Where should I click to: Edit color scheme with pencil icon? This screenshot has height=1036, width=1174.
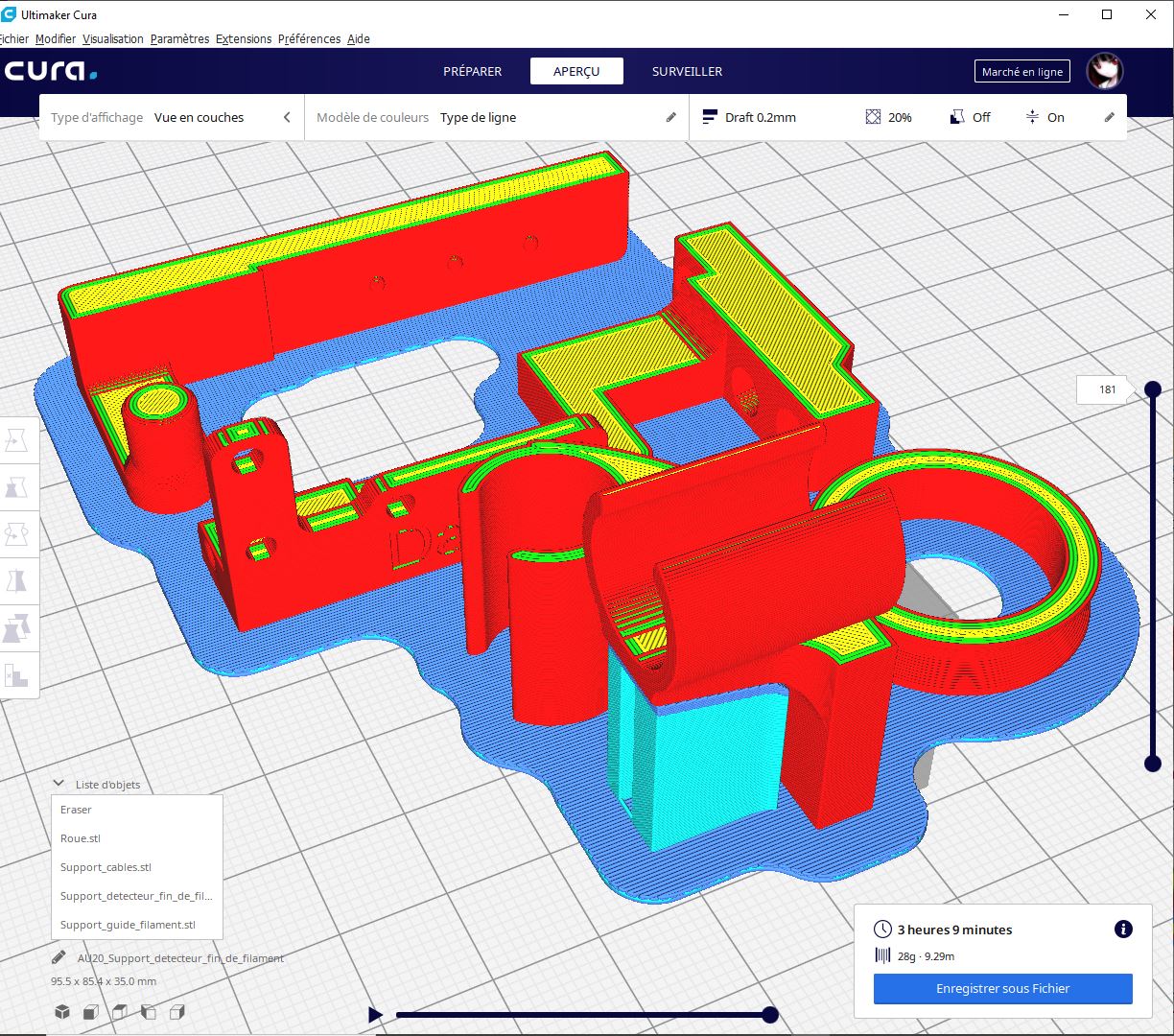670,117
